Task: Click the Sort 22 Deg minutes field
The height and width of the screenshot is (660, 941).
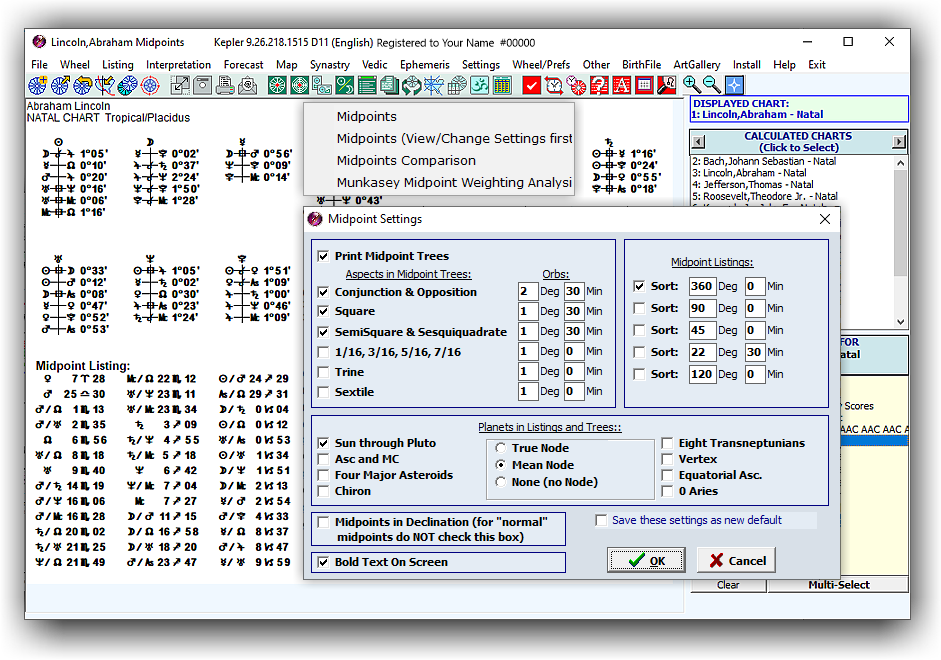Action: point(754,352)
